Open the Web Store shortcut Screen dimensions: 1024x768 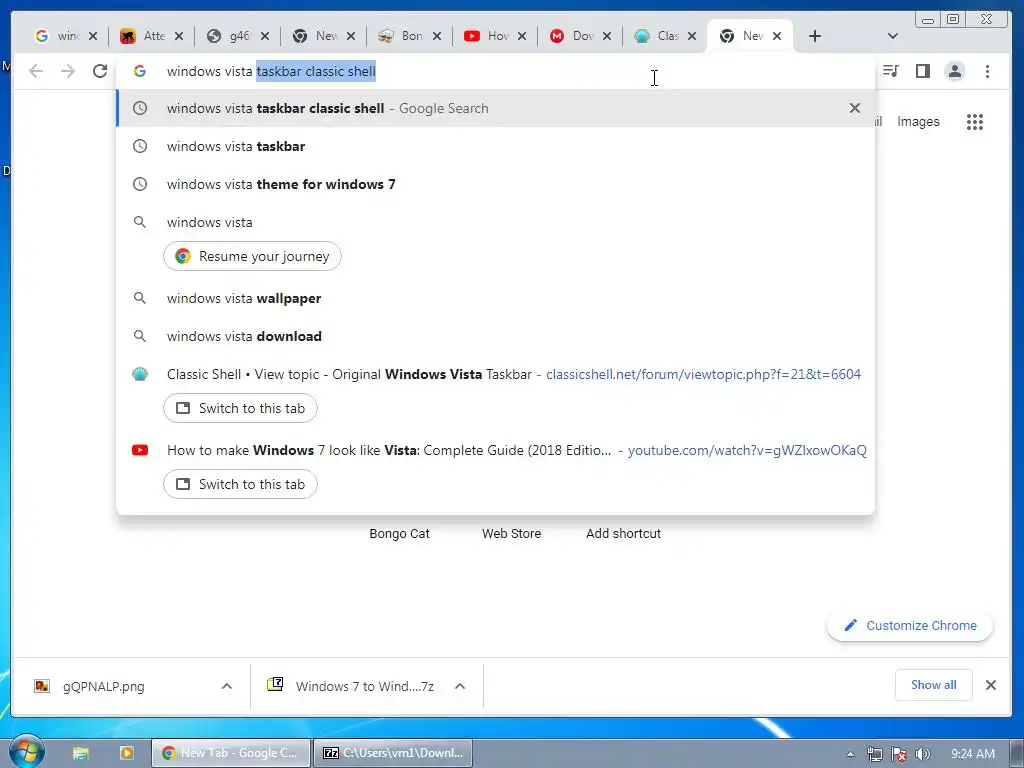point(511,533)
